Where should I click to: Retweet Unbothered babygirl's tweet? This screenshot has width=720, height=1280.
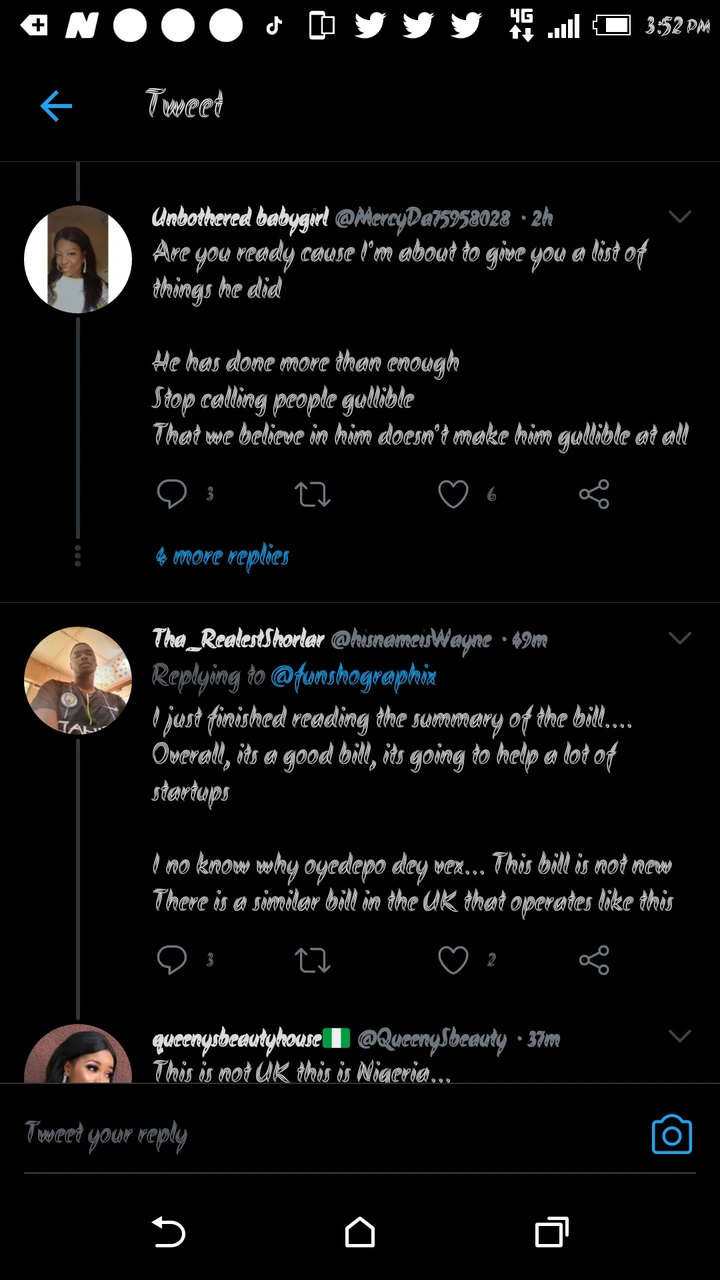[313, 494]
